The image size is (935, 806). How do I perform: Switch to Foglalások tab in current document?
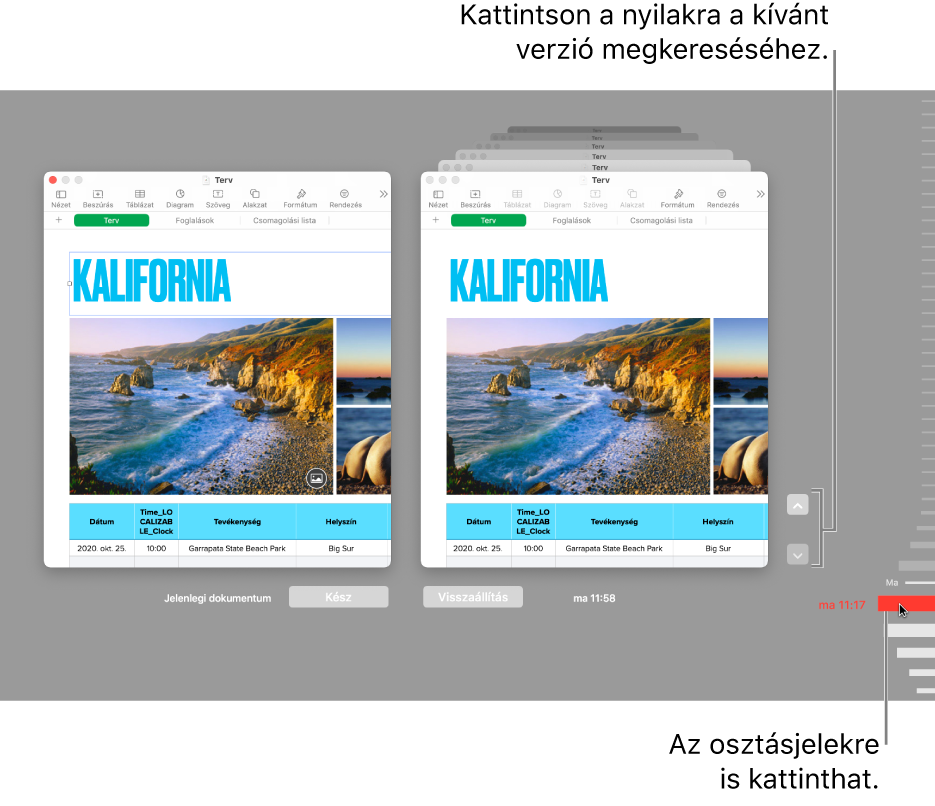[x=194, y=221]
